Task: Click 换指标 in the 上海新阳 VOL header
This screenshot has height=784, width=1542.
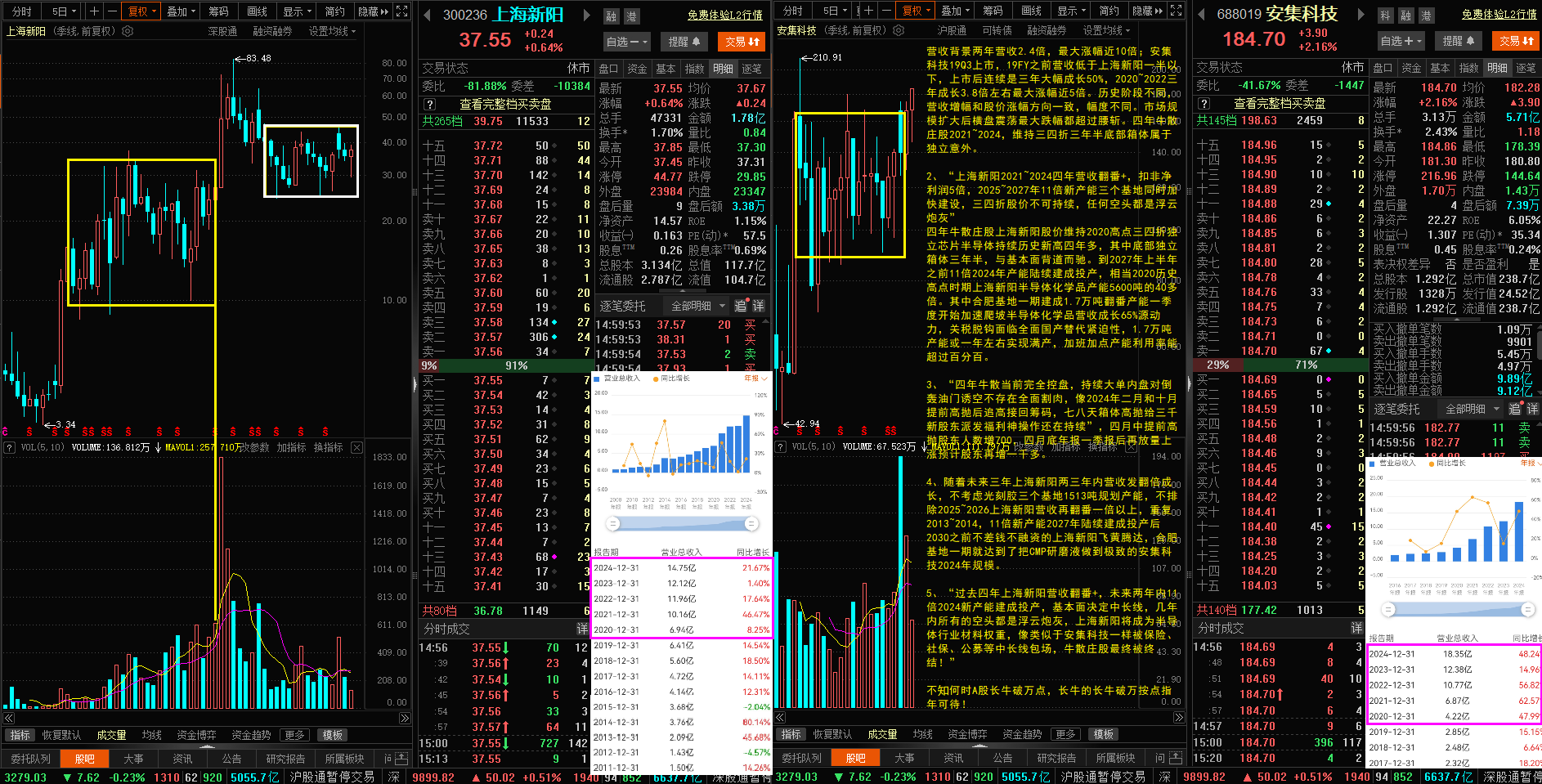Action: [328, 447]
